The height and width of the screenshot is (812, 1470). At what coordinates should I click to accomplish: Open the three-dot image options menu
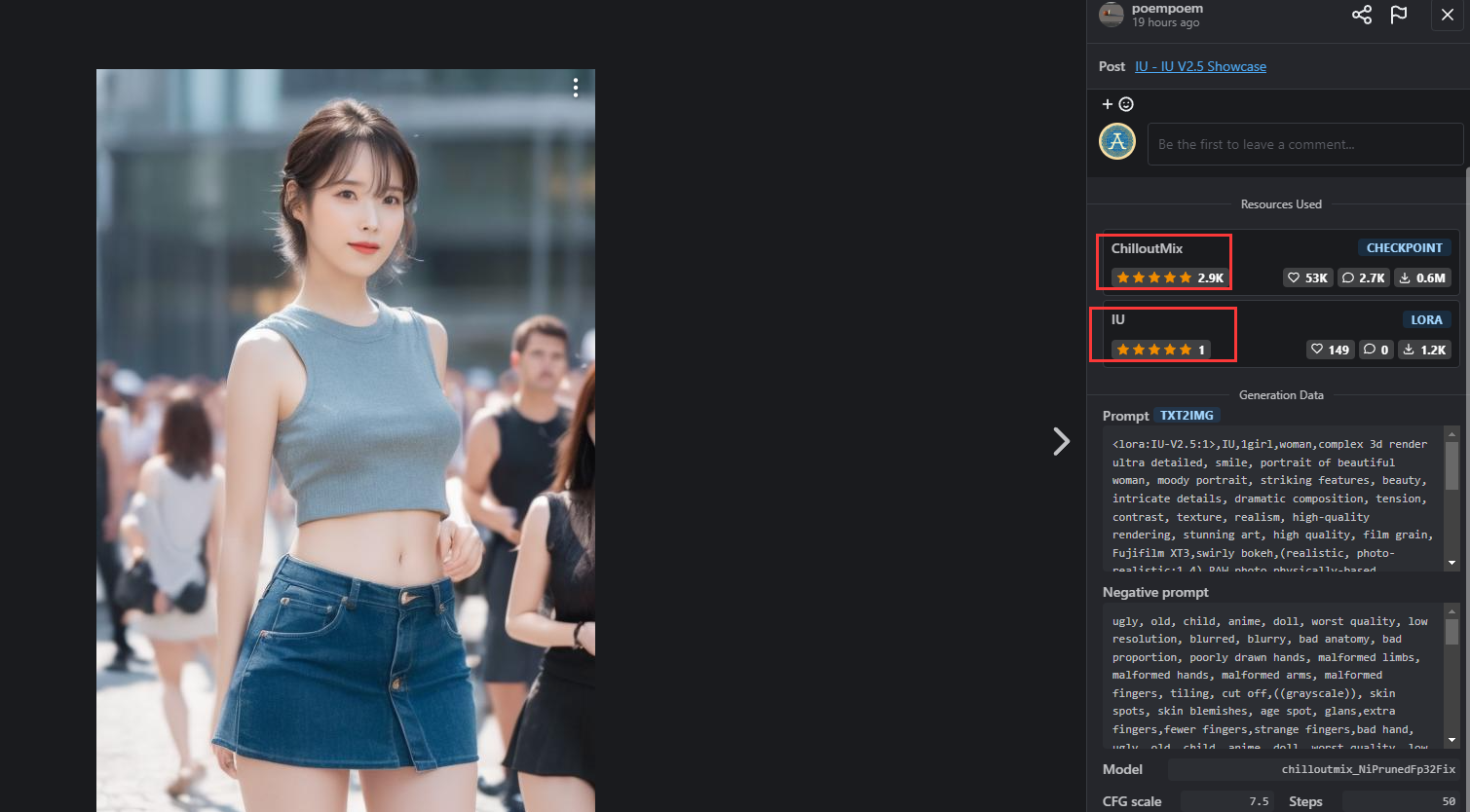[576, 88]
